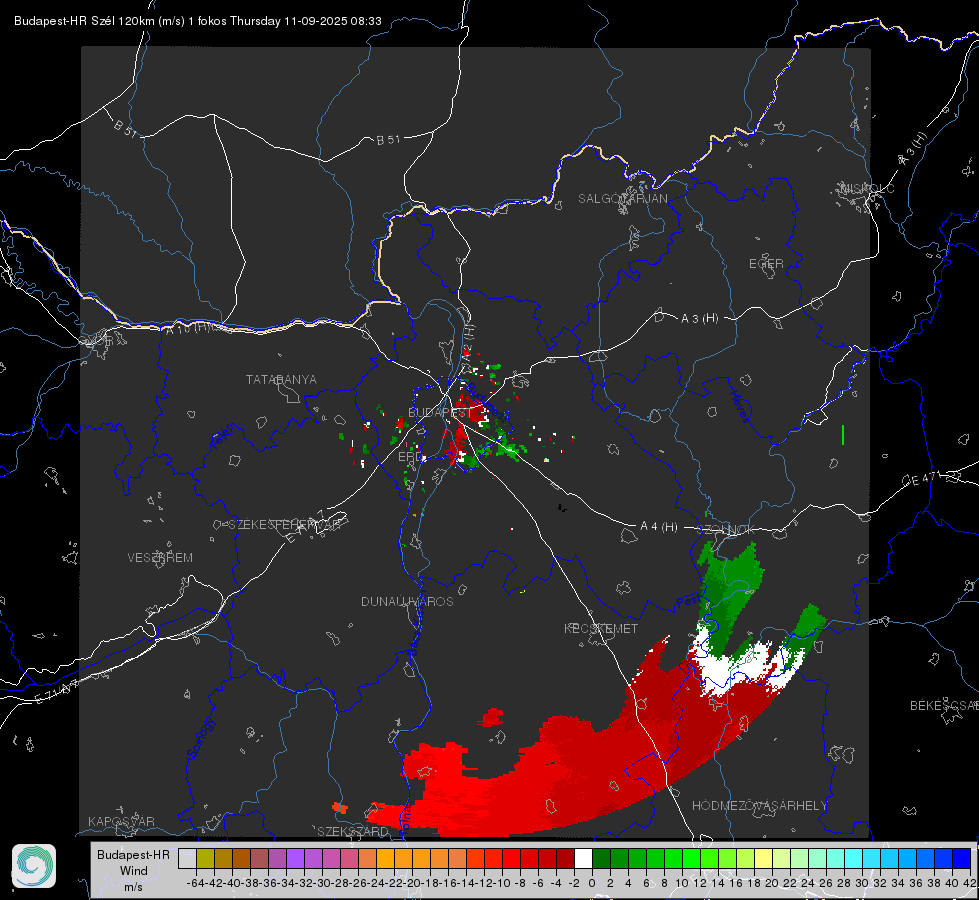Click the BUDAPEST city label
The height and width of the screenshot is (900, 979).
[x=440, y=412]
